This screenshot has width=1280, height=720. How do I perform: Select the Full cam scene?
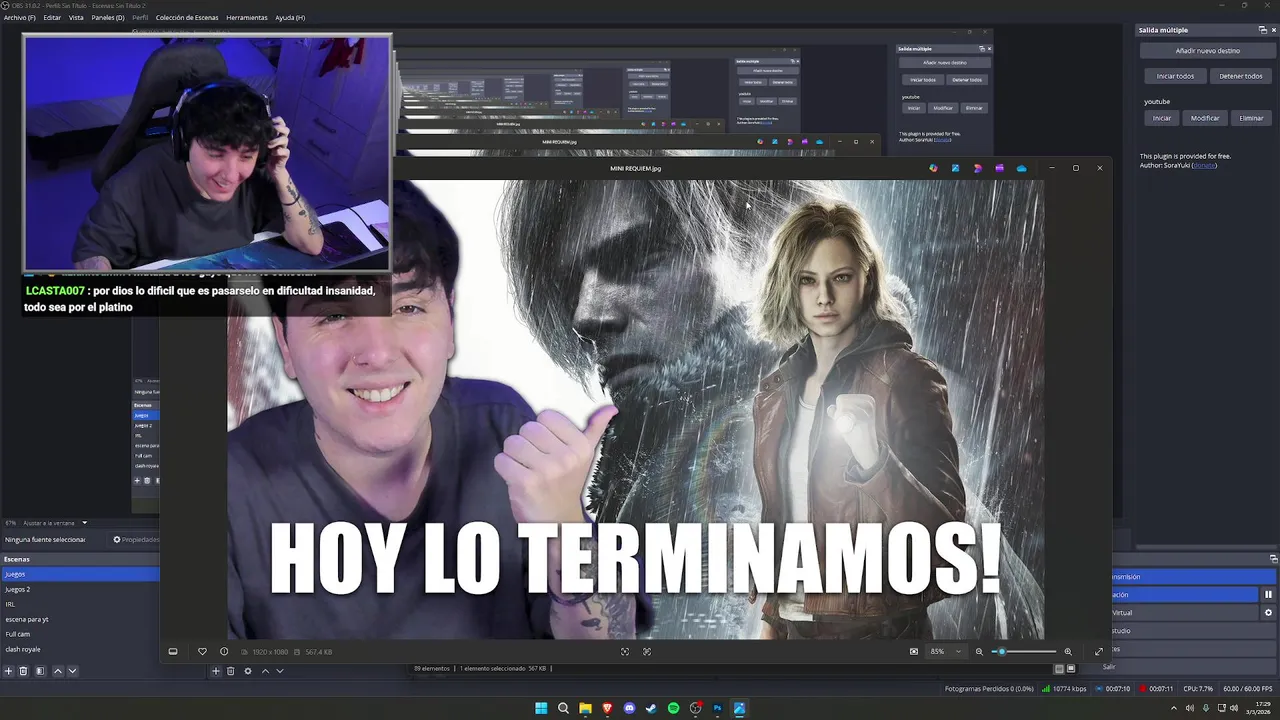click(80, 634)
